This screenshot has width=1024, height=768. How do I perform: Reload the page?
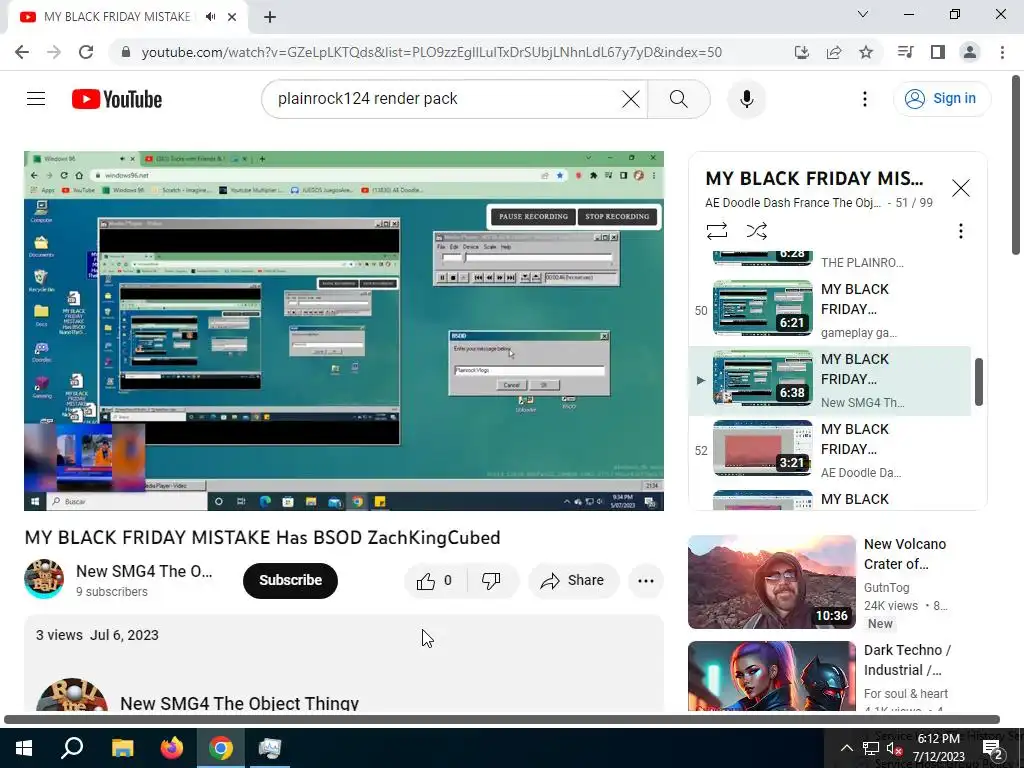pos(86,52)
